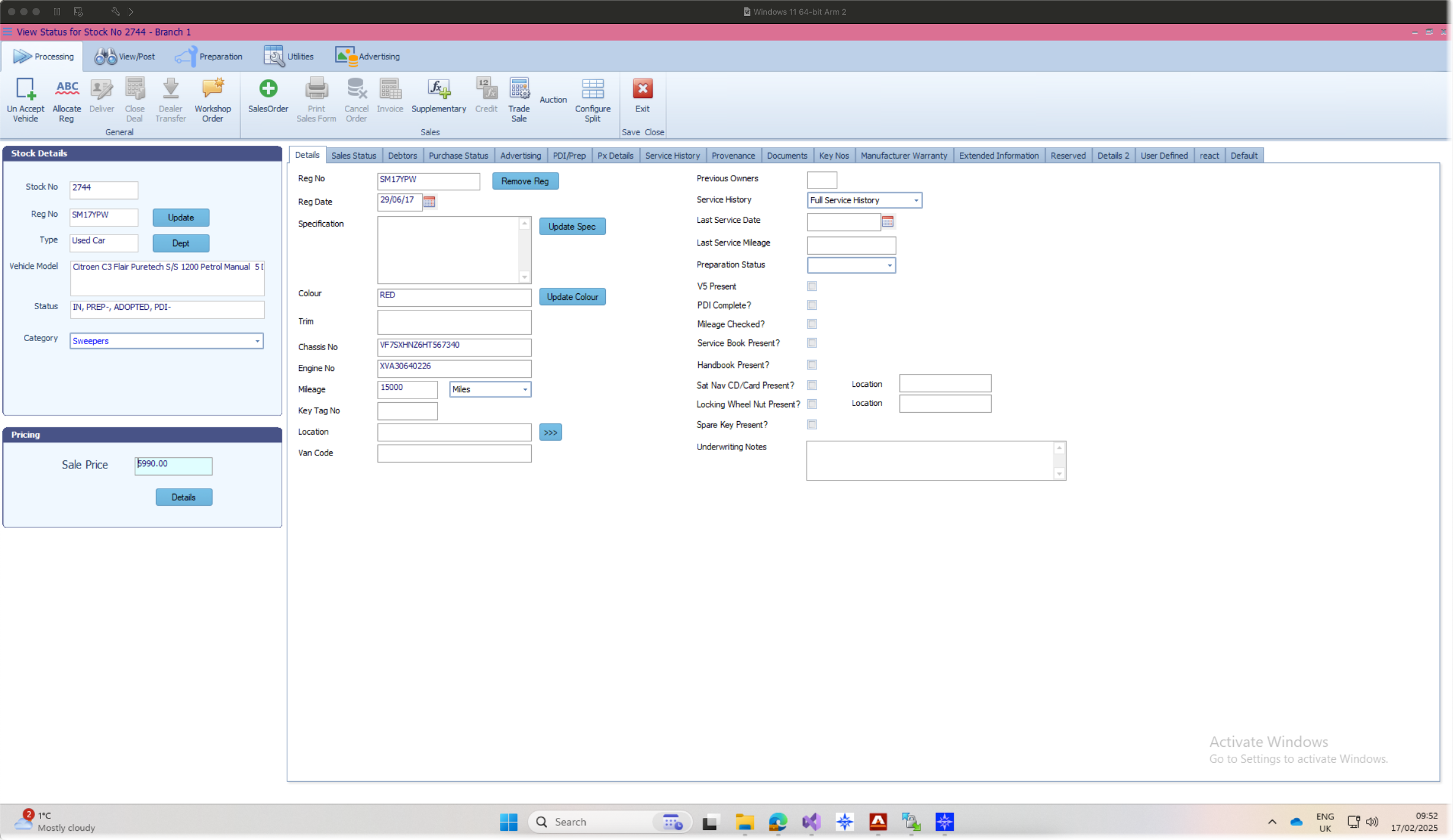
Task: Click the red Exit icon
Action: coord(642,89)
